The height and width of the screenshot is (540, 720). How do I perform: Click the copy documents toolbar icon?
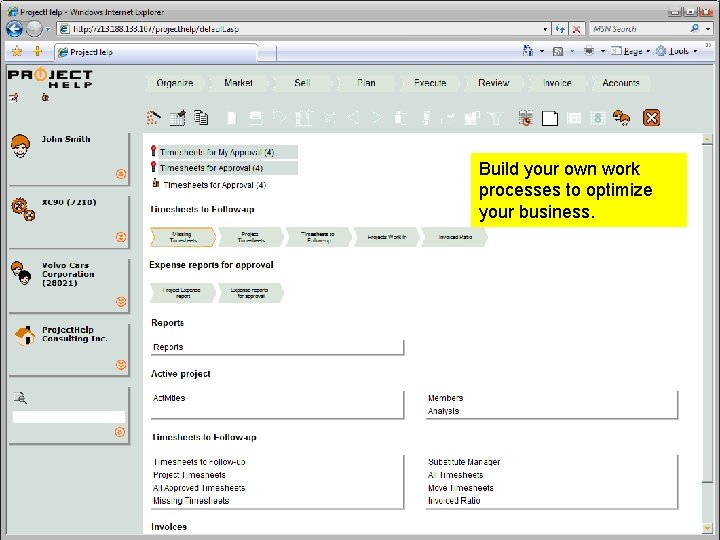pos(201,118)
